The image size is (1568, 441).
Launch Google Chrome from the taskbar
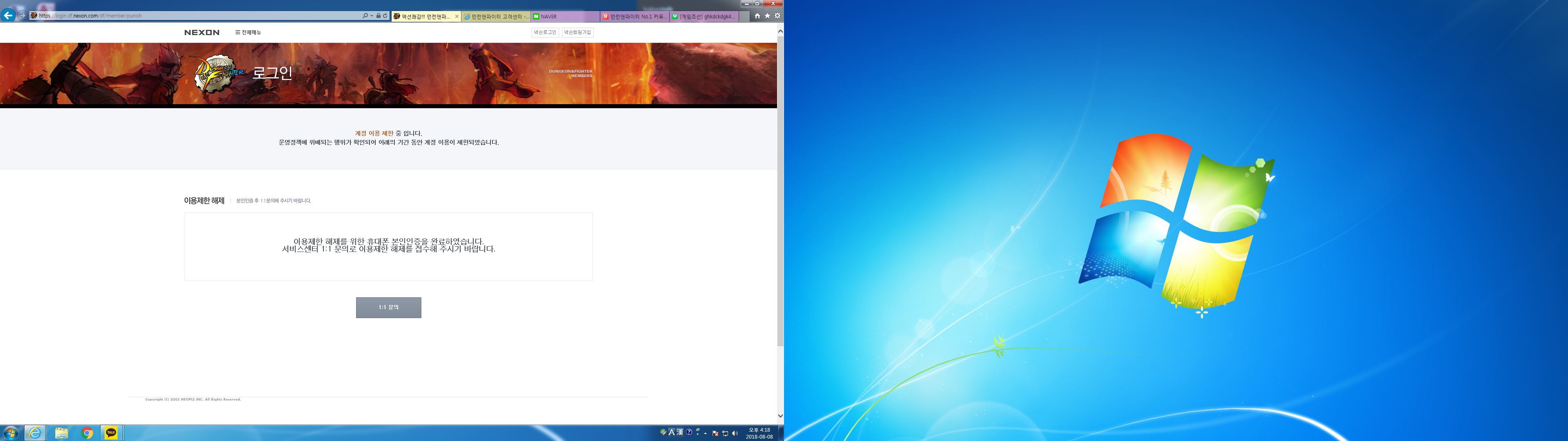click(87, 432)
